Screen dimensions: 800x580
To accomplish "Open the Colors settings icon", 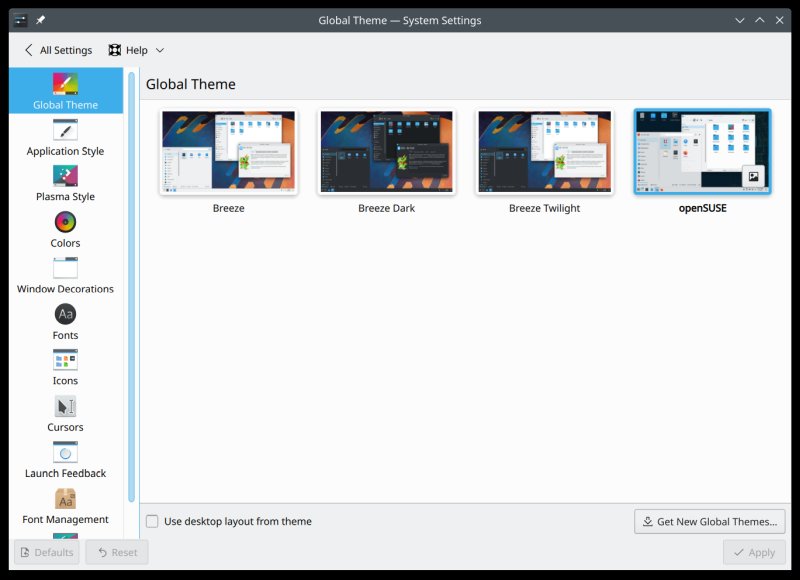I will click(x=65, y=222).
